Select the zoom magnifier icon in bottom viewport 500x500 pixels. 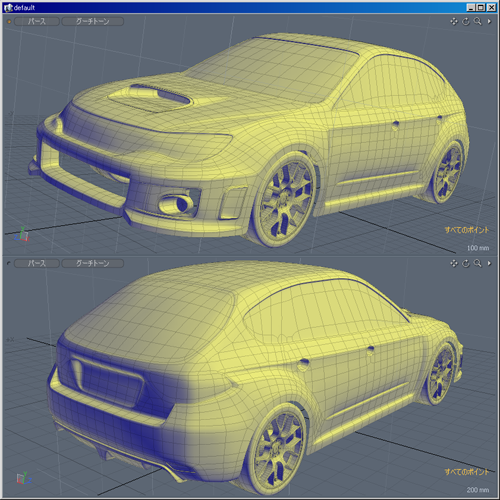[478, 263]
